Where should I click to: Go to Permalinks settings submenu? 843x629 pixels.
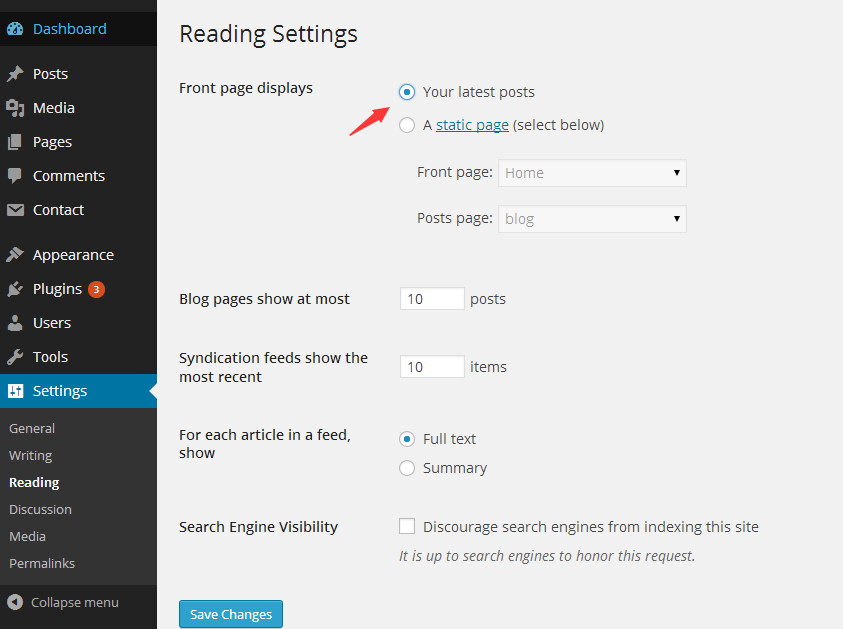pos(42,563)
